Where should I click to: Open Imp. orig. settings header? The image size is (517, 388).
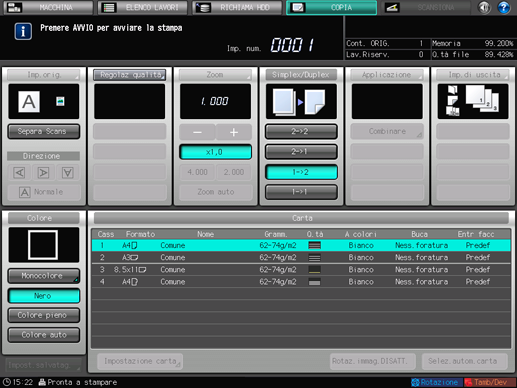coord(44,75)
